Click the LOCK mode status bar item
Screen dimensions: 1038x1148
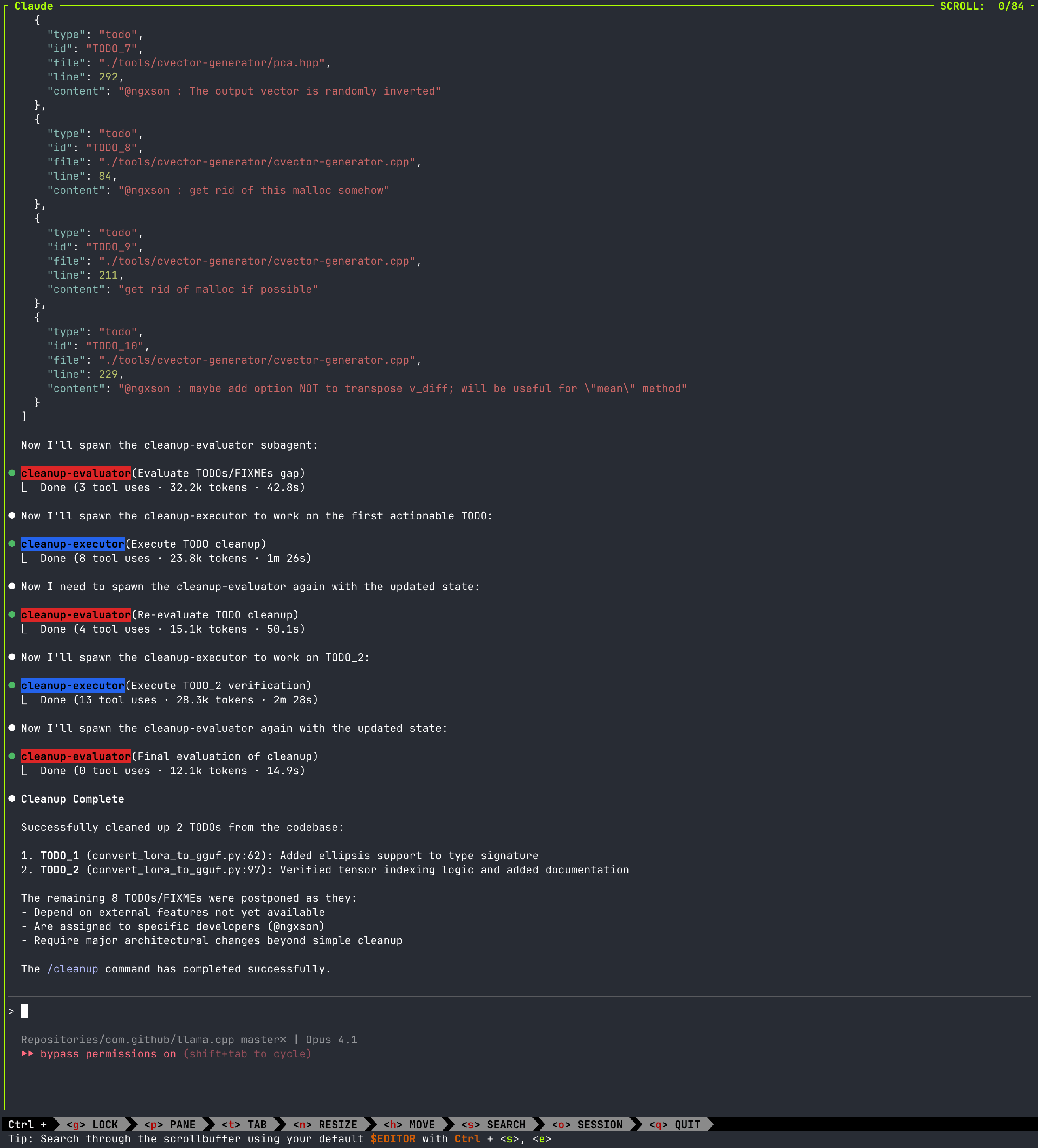click(92, 1124)
